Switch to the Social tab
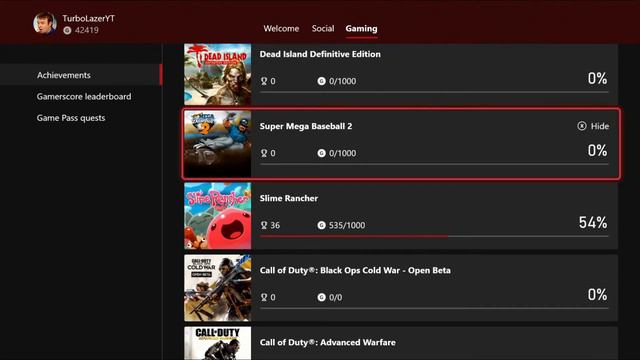The image size is (640, 360). (323, 29)
